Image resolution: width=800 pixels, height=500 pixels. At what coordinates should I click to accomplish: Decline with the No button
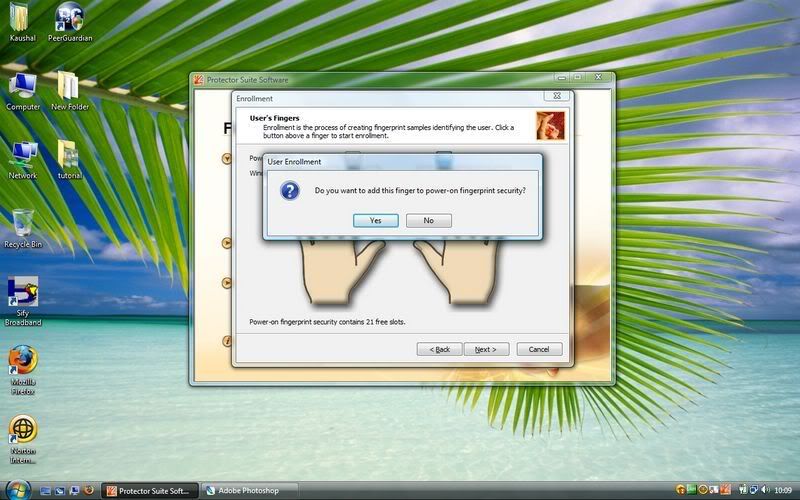[x=429, y=220]
